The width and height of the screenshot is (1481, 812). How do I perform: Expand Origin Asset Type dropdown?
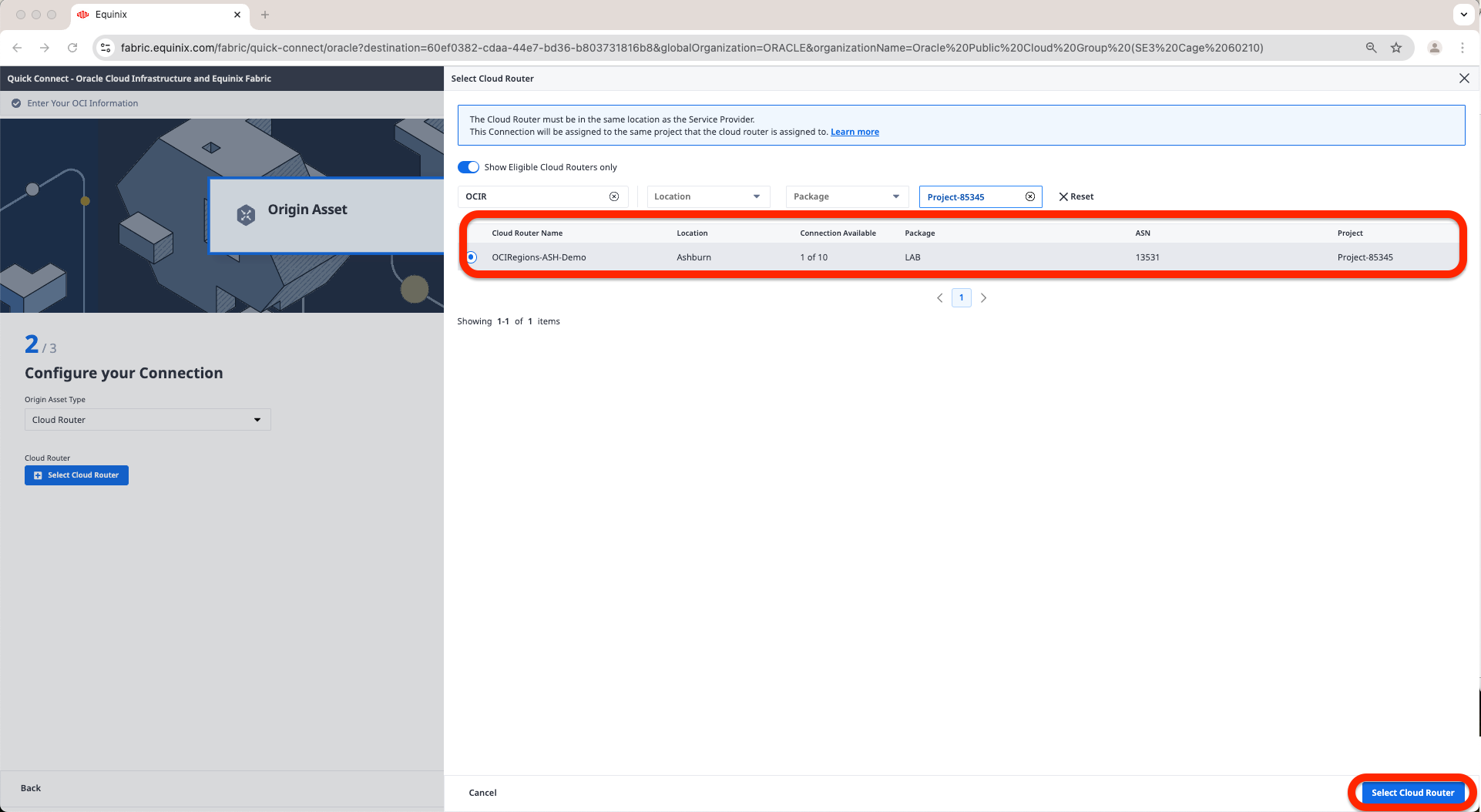click(148, 420)
